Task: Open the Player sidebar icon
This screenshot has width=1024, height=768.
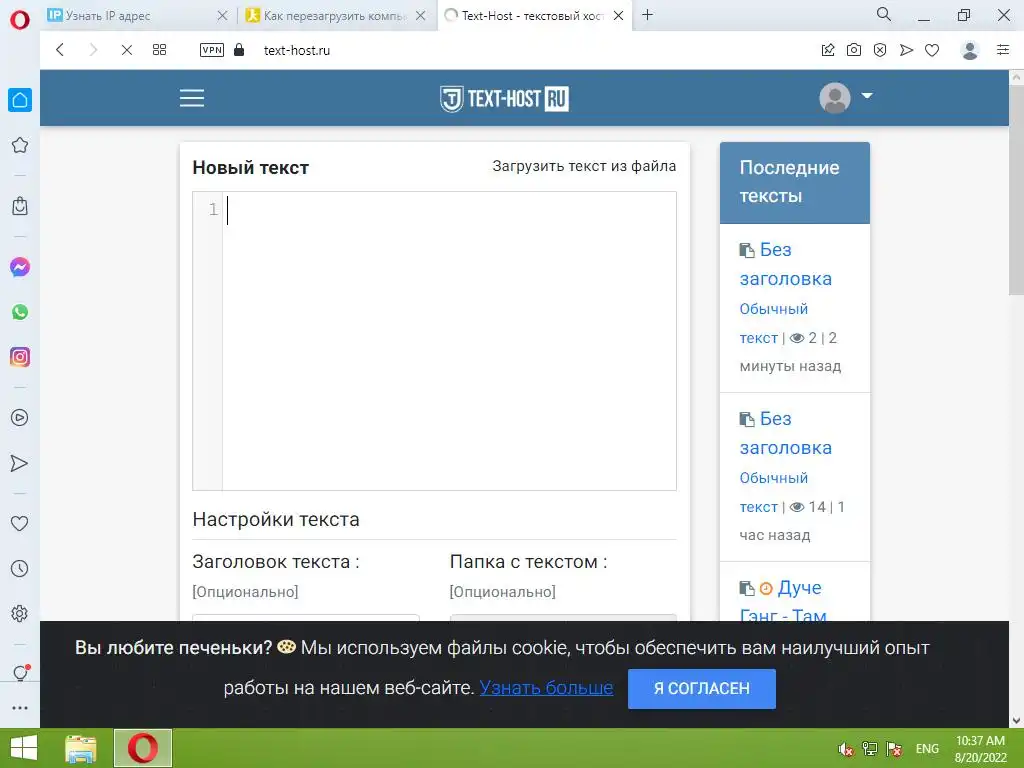Action: pyautogui.click(x=20, y=418)
